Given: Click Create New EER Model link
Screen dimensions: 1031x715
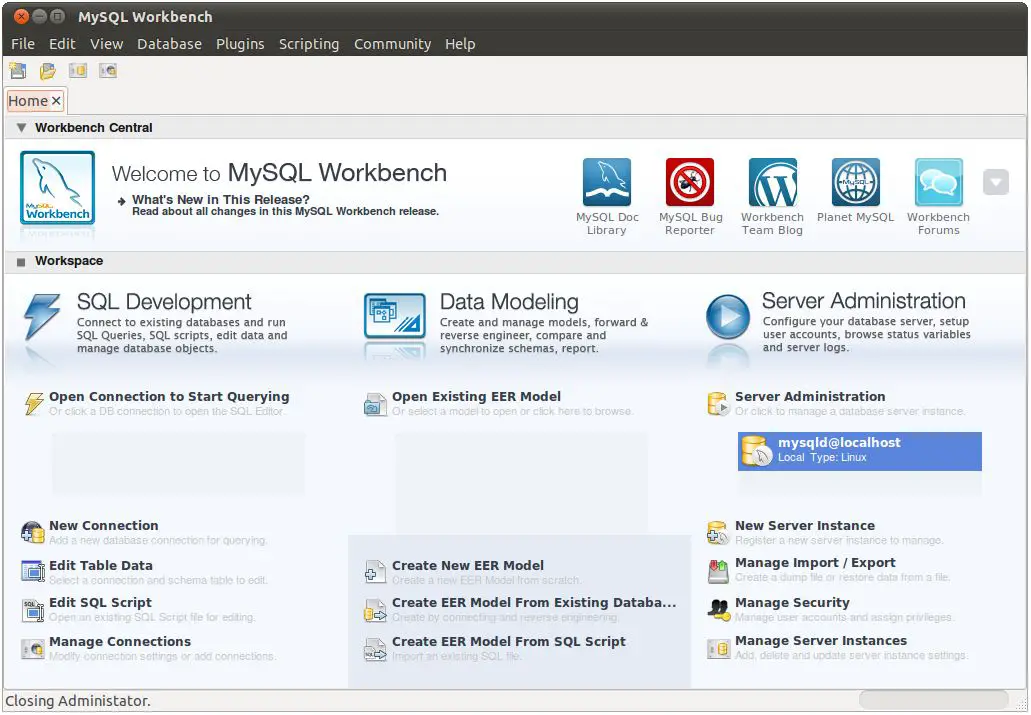Looking at the screenshot, I should coord(467,566).
